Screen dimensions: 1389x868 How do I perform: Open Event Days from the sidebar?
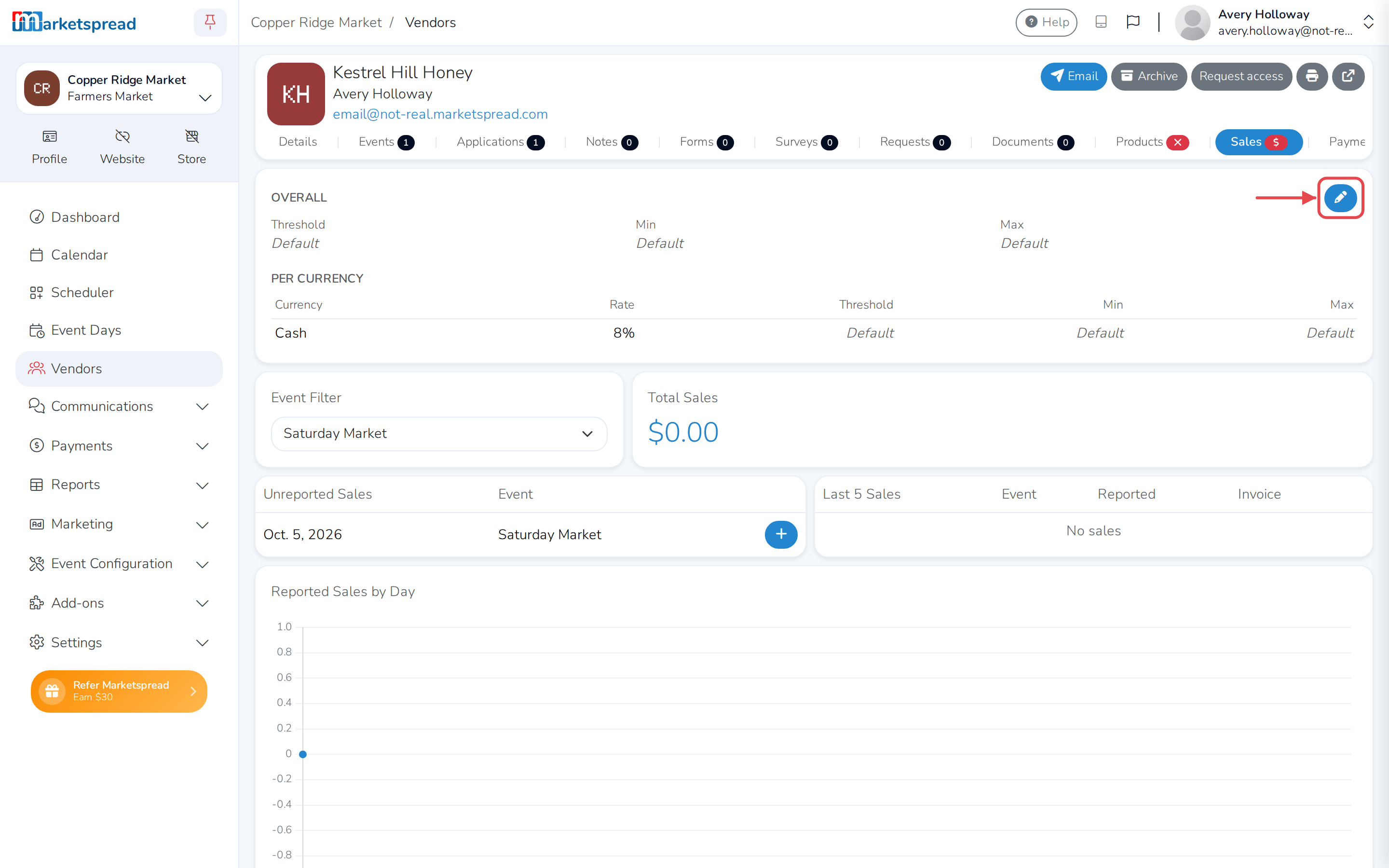(119, 330)
